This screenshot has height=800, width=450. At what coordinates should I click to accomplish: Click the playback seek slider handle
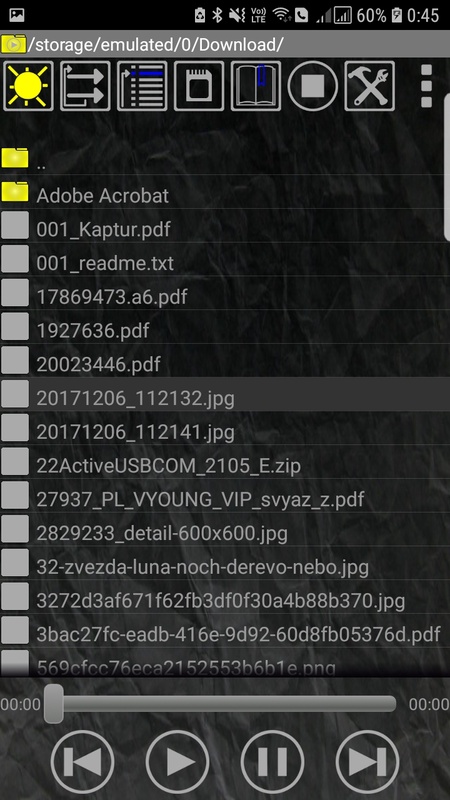[x=54, y=704]
